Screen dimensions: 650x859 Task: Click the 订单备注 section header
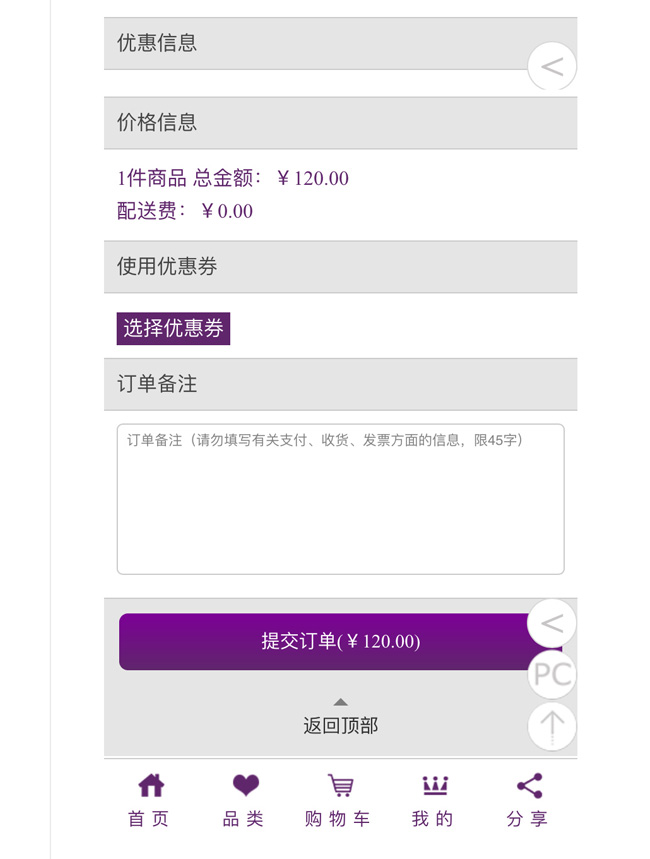coord(340,384)
